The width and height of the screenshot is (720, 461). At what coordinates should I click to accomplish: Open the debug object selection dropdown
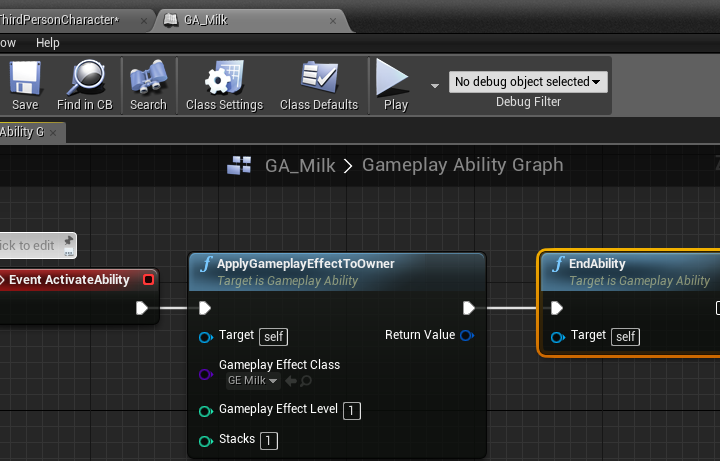coord(528,82)
